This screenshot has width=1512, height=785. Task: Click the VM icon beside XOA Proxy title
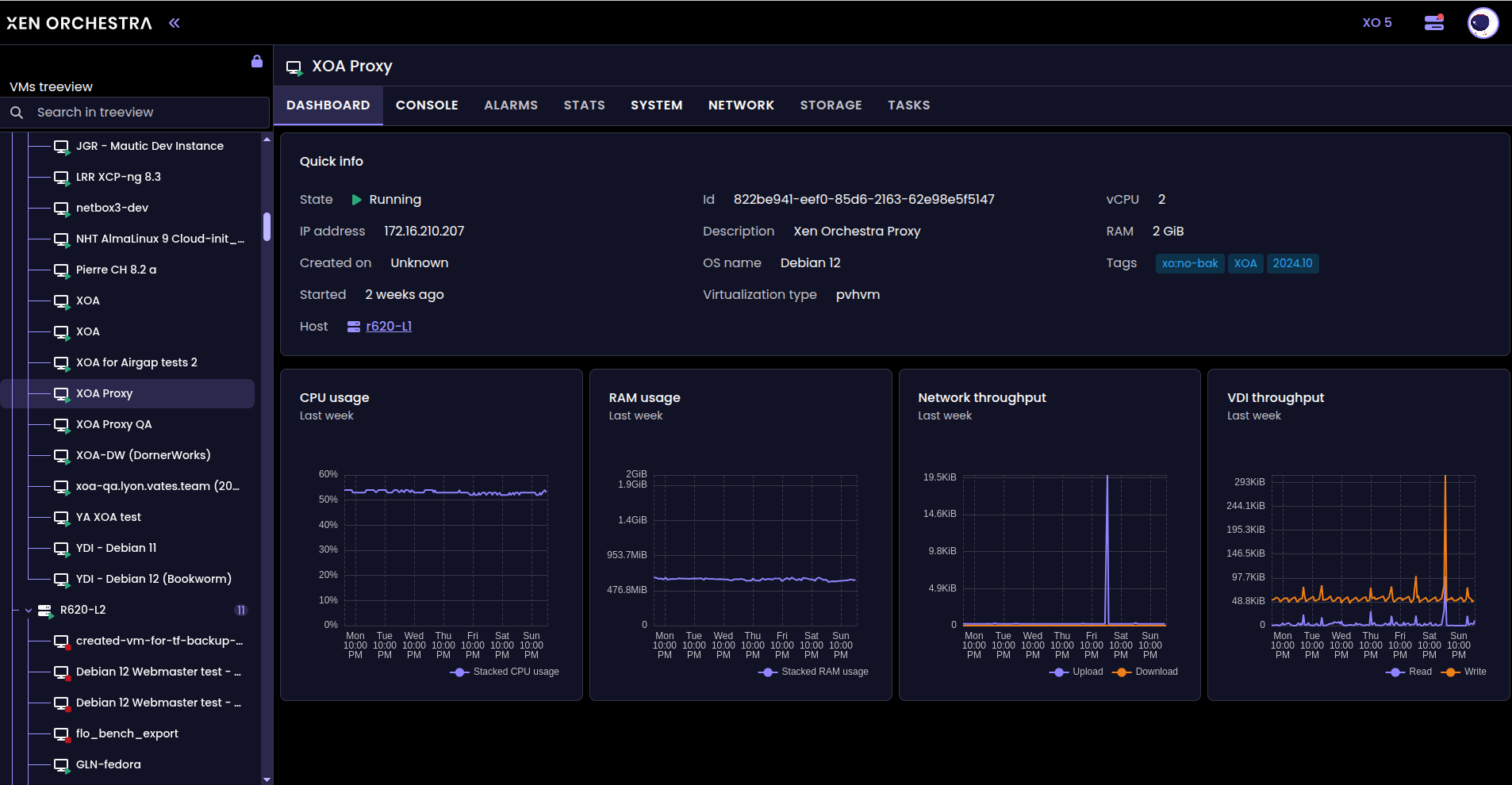coord(294,67)
